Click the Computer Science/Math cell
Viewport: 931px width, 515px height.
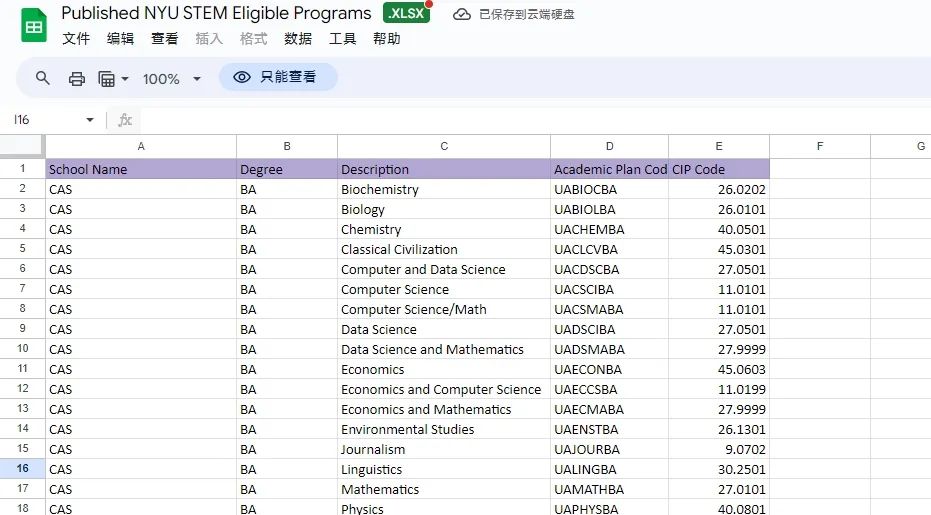tap(444, 309)
